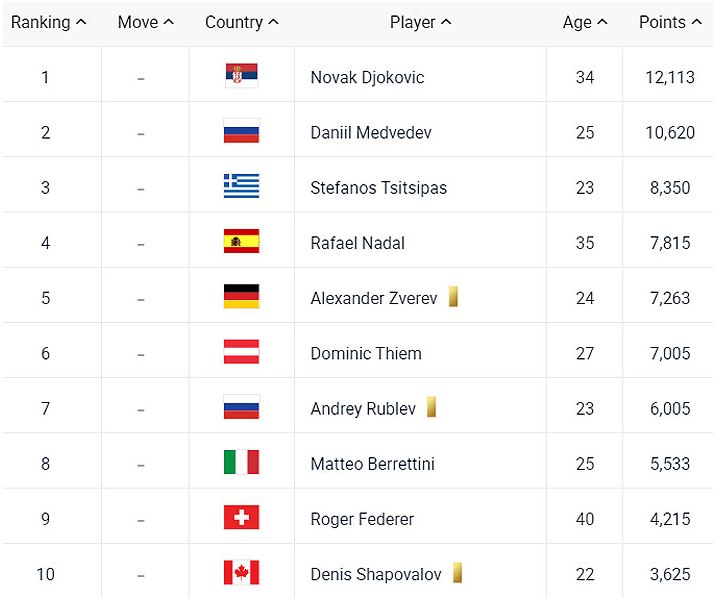Screen dimensions: 716x600
Task: Select Rafael Nadal's points value 7,815
Action: coord(670,243)
